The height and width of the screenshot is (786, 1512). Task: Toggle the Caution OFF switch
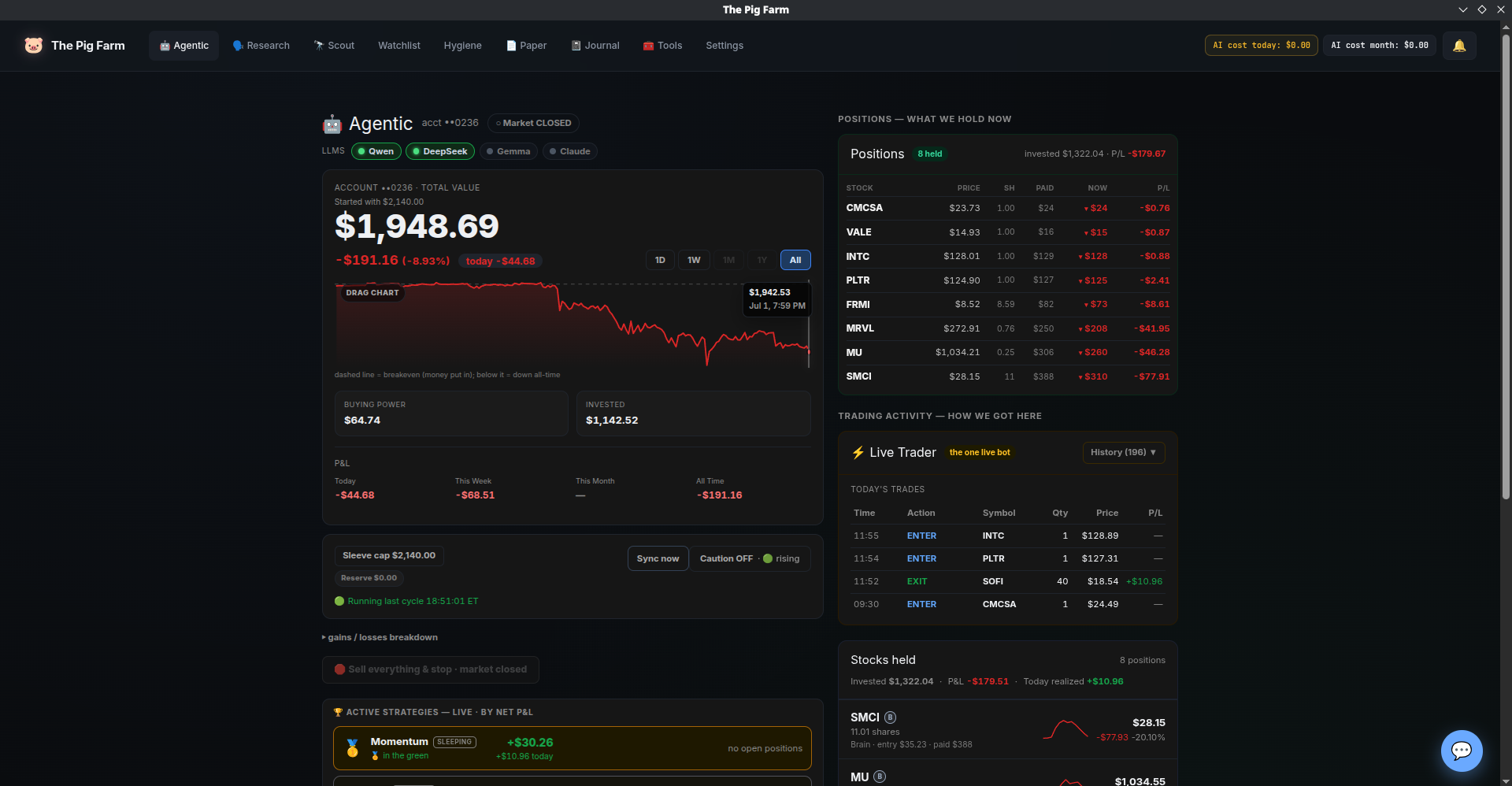coord(750,558)
